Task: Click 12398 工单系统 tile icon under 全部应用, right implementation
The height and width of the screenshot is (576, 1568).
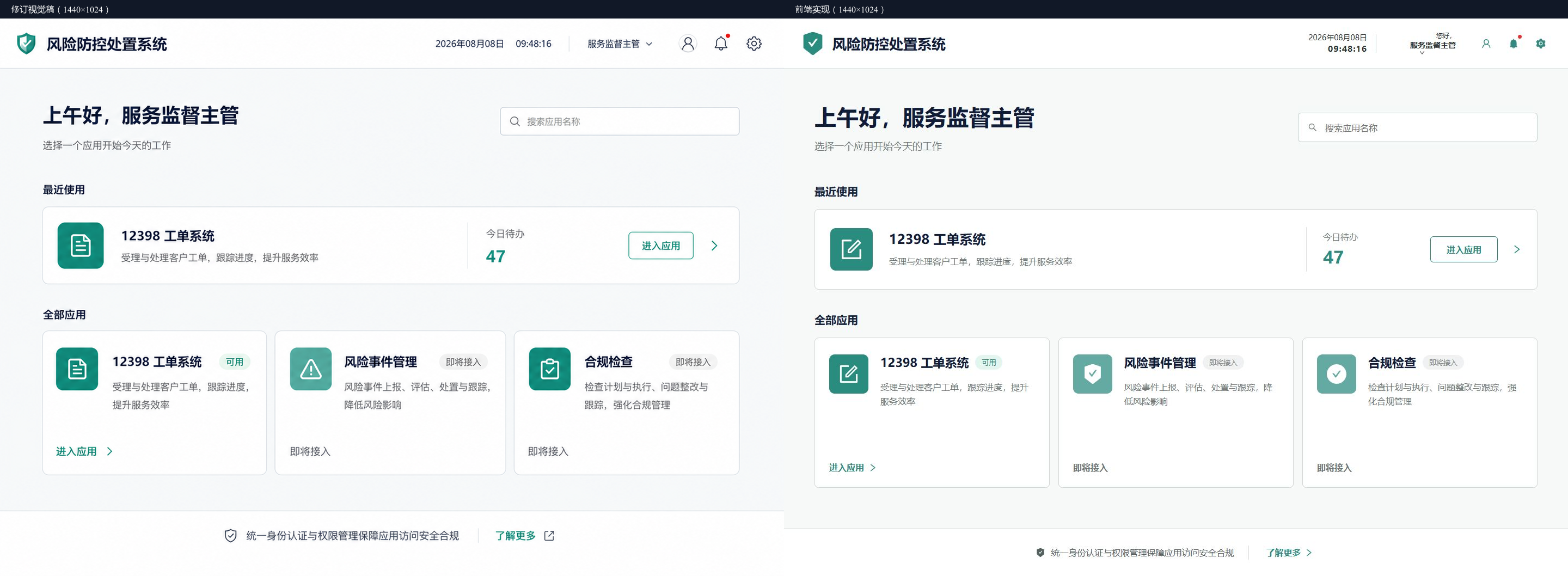Action: pyautogui.click(x=849, y=374)
